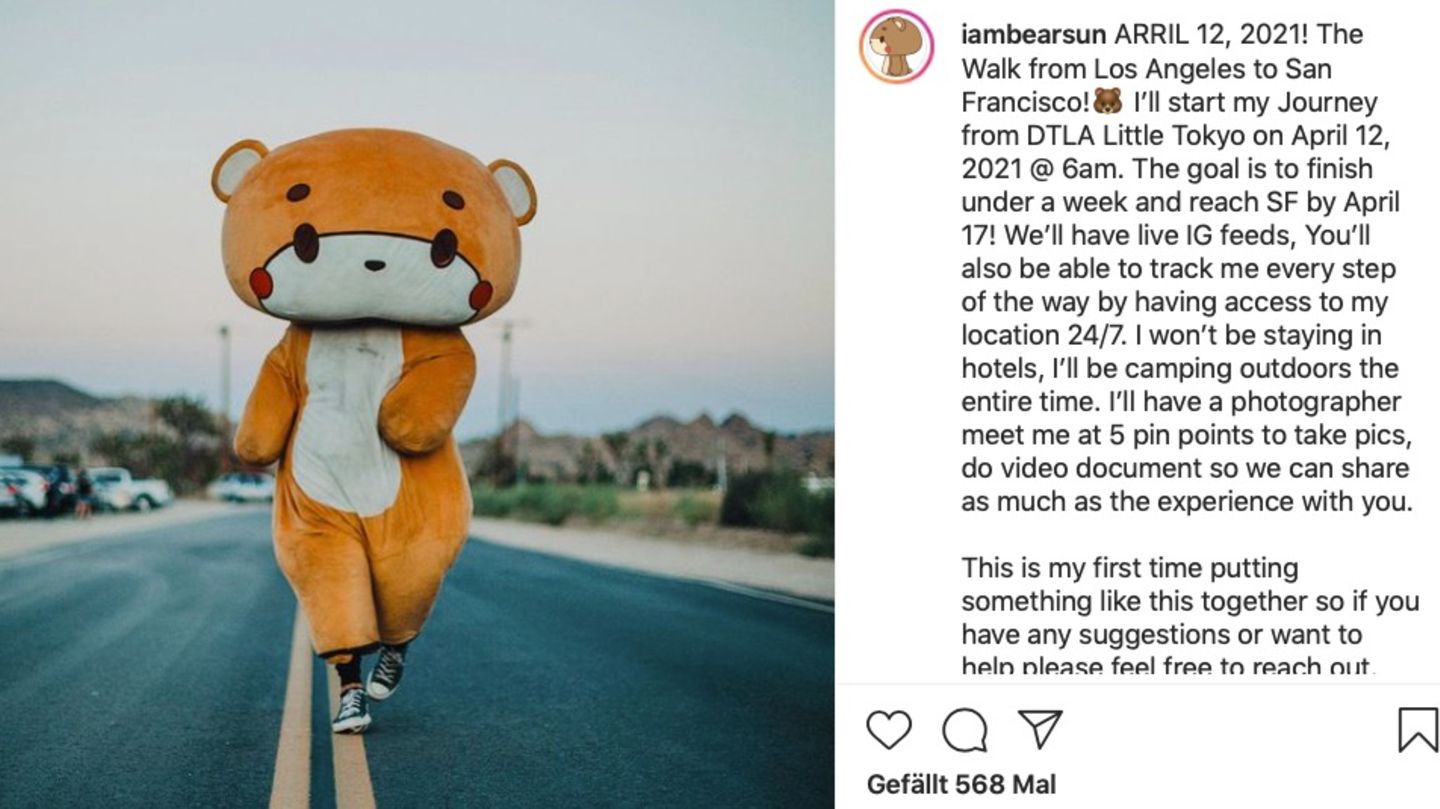Select the bear mascot's head in photo
Viewport: 1440px width, 809px height.
(x=373, y=226)
